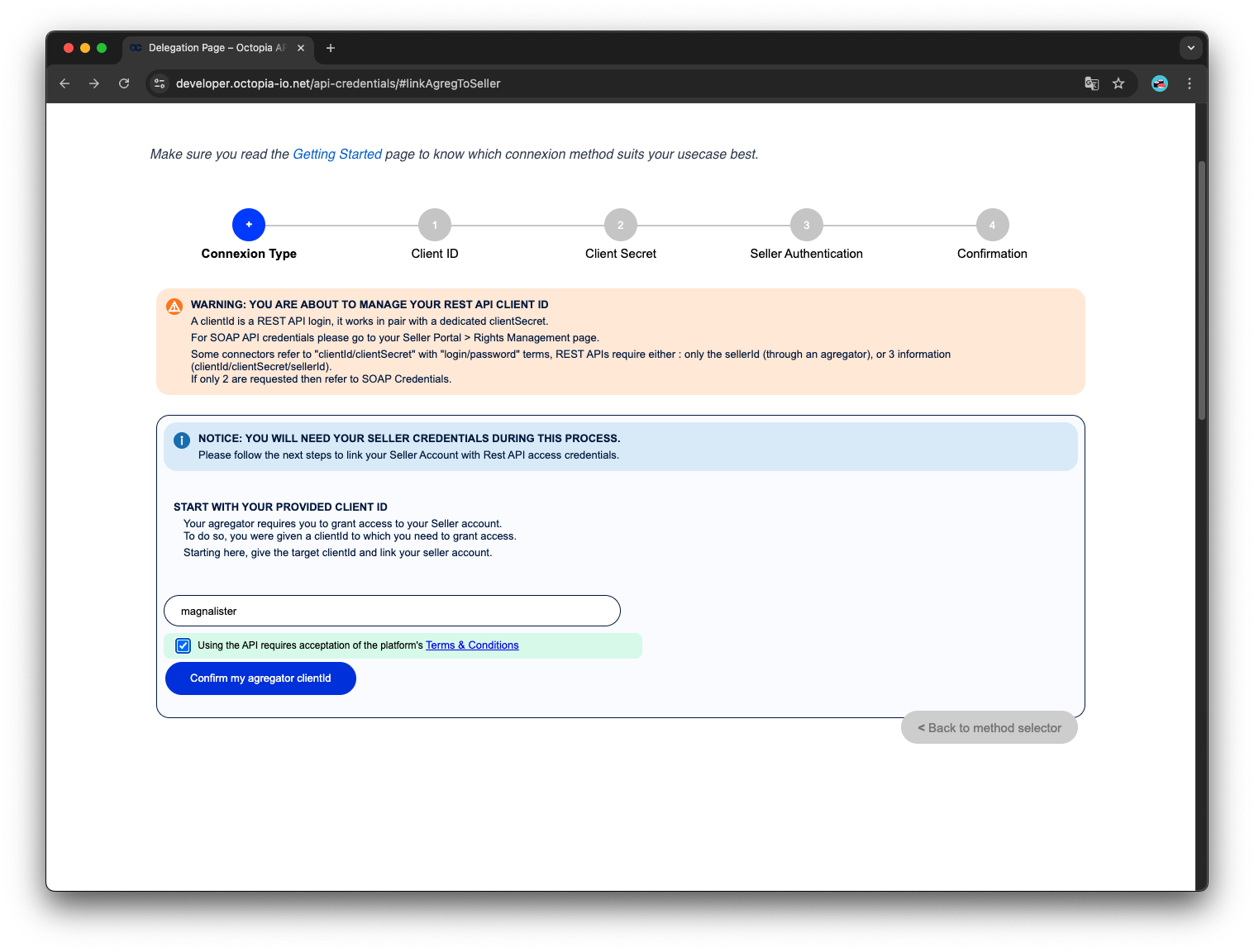Open the Chrome three-dot menu
The height and width of the screenshot is (952, 1254).
(x=1190, y=83)
